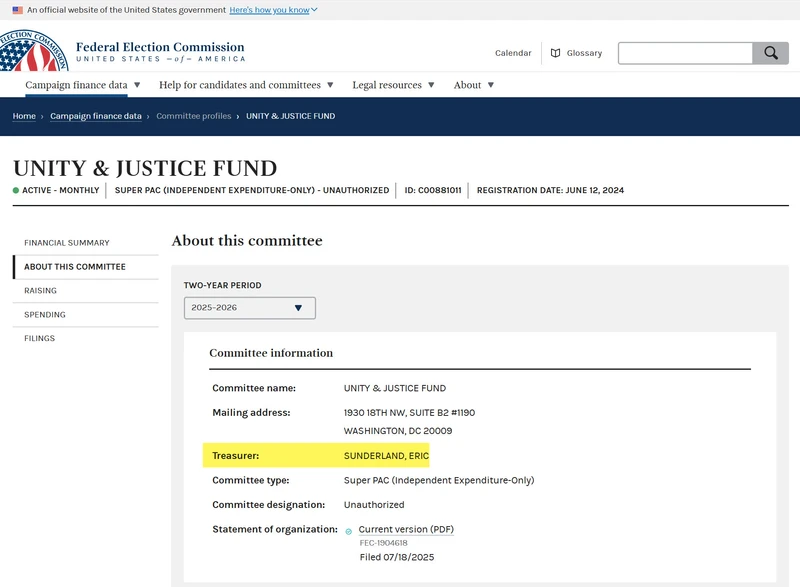This screenshot has width=800, height=587.
Task: Click Committee profiles breadcrumb
Action: (194, 116)
